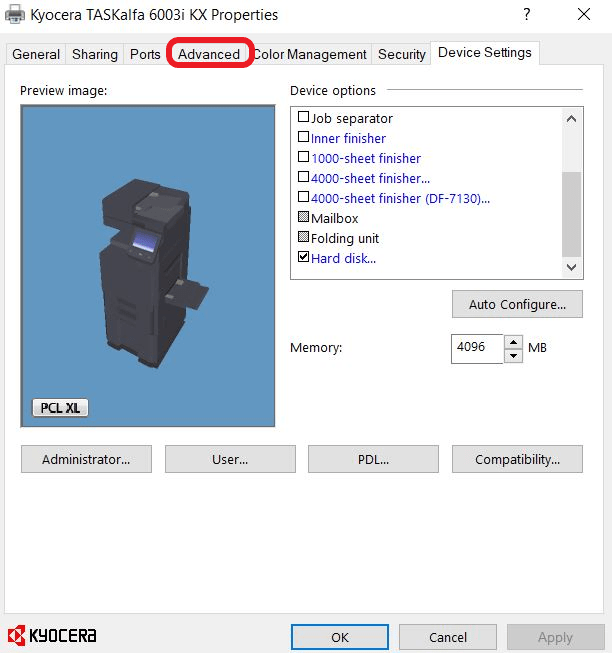Viewport: 612px width, 653px height.
Task: Open the Inner finisher link text
Action: click(x=348, y=138)
